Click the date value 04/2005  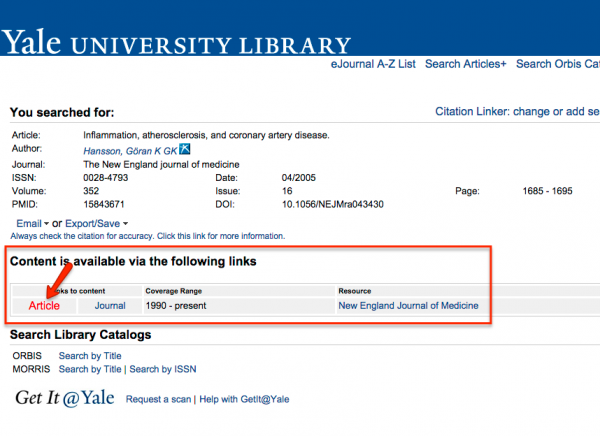pyautogui.click(x=298, y=178)
